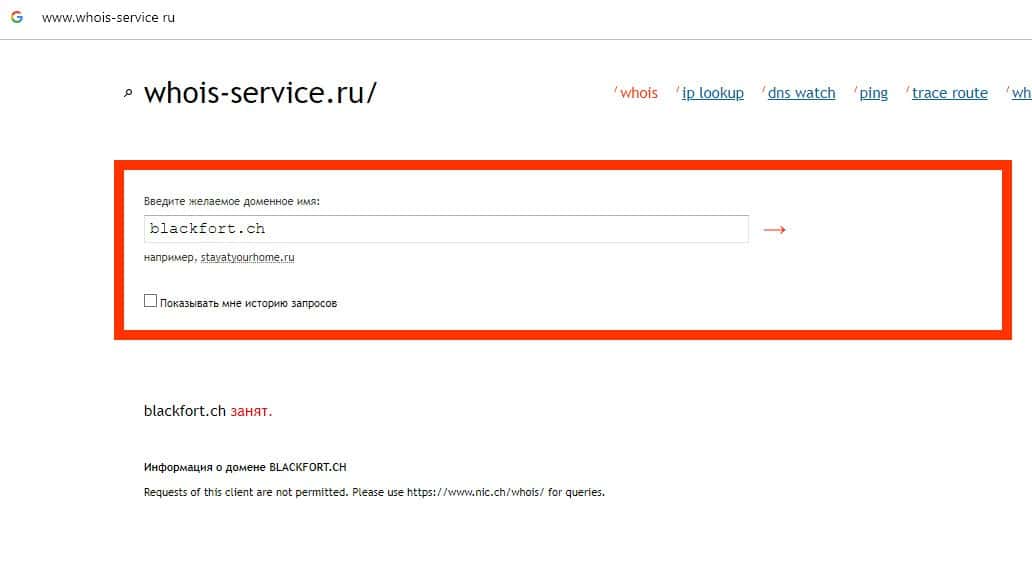Click the whois-service.ru/ site title

(x=261, y=93)
